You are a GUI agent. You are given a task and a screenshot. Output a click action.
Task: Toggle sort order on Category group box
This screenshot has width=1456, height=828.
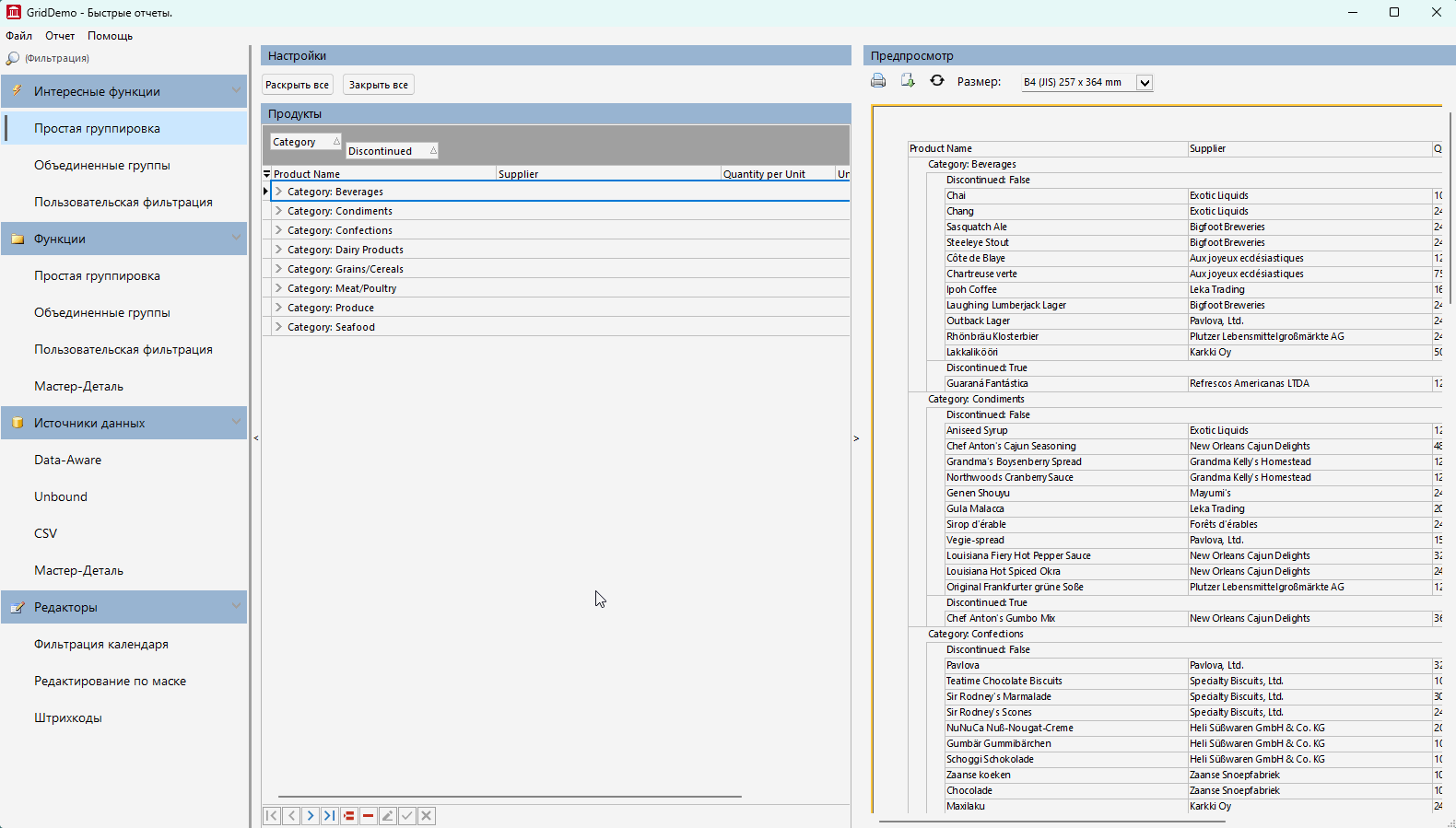tap(306, 142)
